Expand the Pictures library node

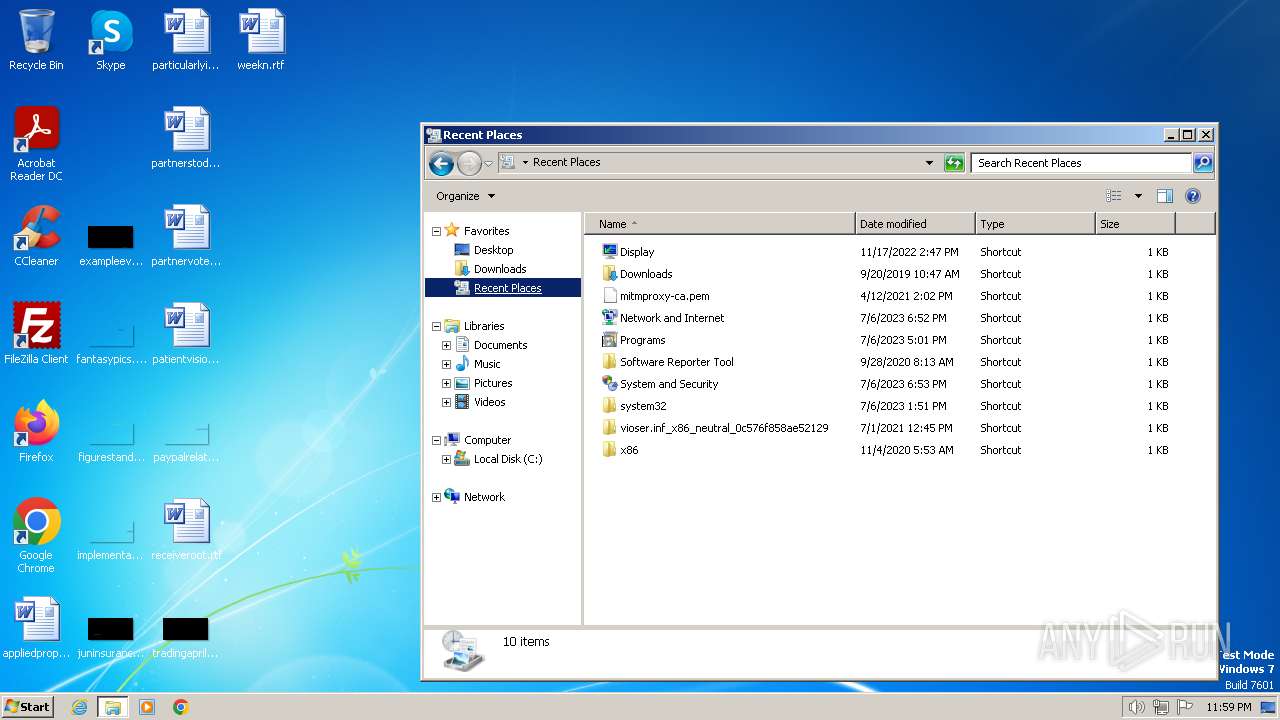coord(446,383)
